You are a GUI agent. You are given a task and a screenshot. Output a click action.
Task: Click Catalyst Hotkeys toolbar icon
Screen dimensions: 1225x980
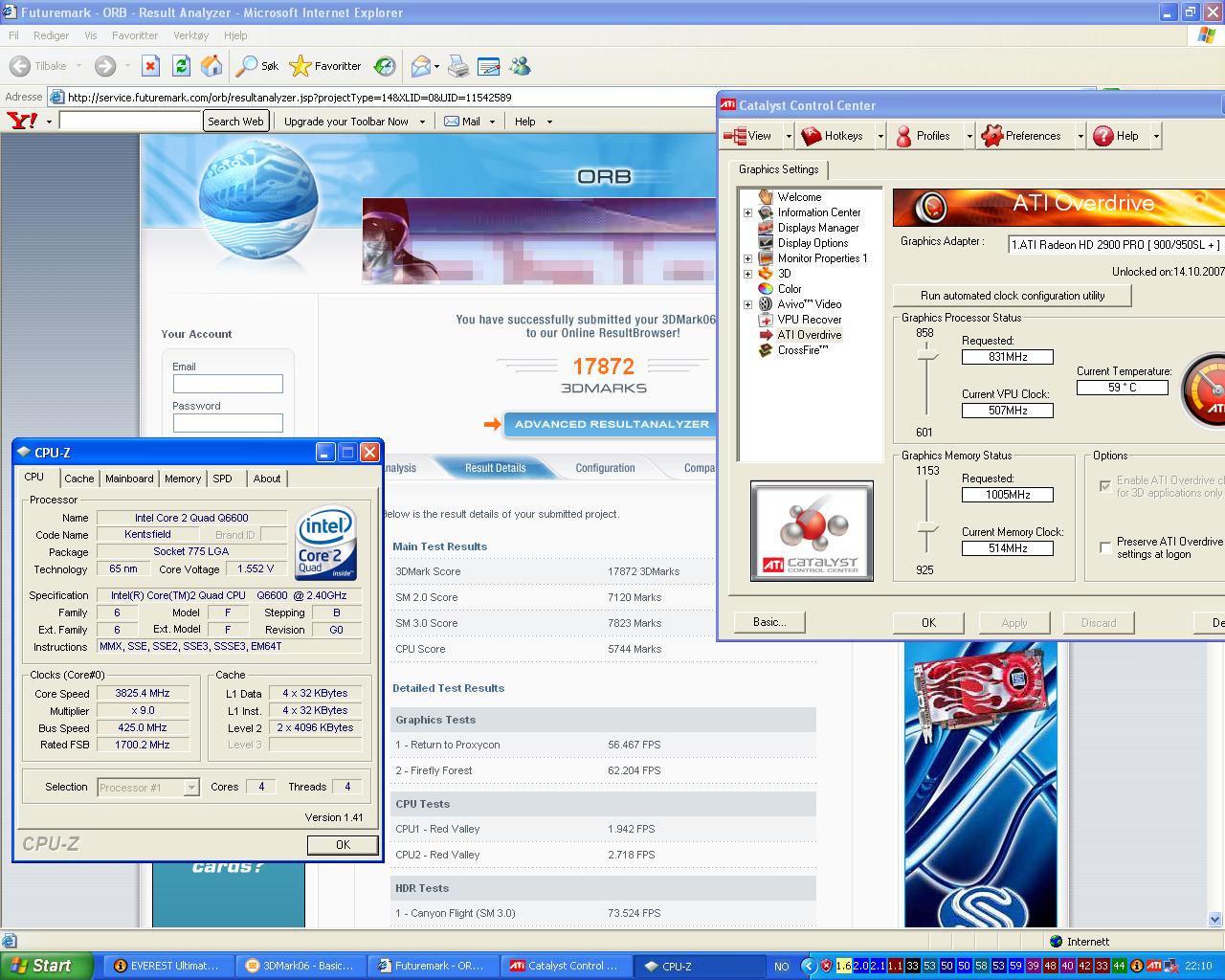click(833, 136)
